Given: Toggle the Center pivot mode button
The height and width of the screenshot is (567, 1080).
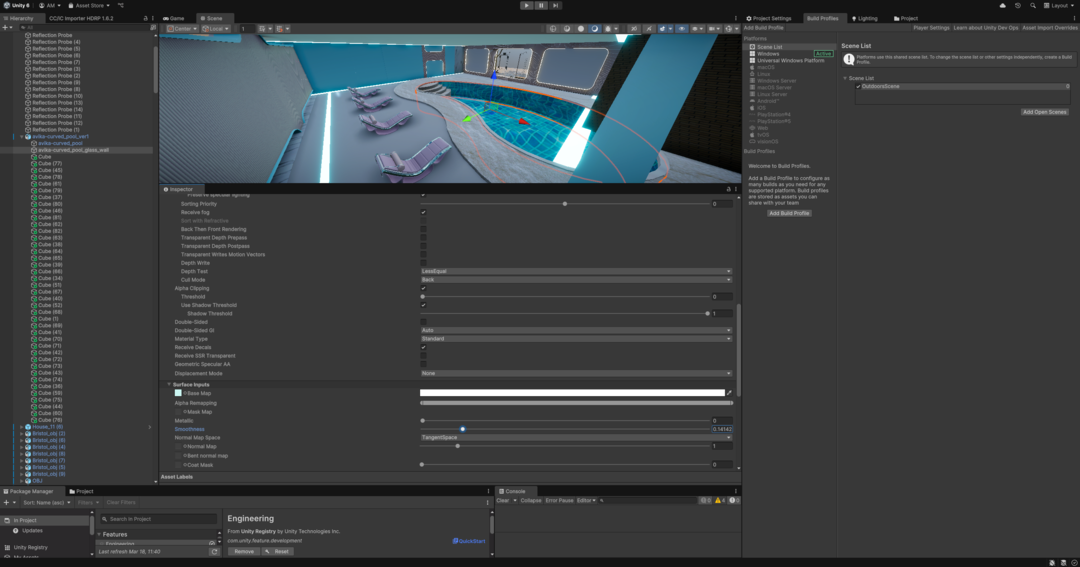Looking at the screenshot, I should 182,29.
